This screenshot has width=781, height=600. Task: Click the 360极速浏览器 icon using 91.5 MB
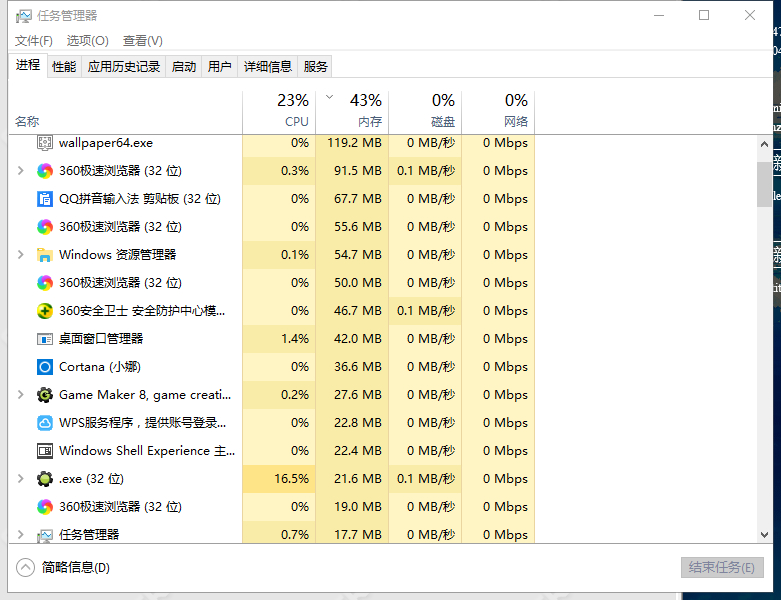pyautogui.click(x=45, y=171)
